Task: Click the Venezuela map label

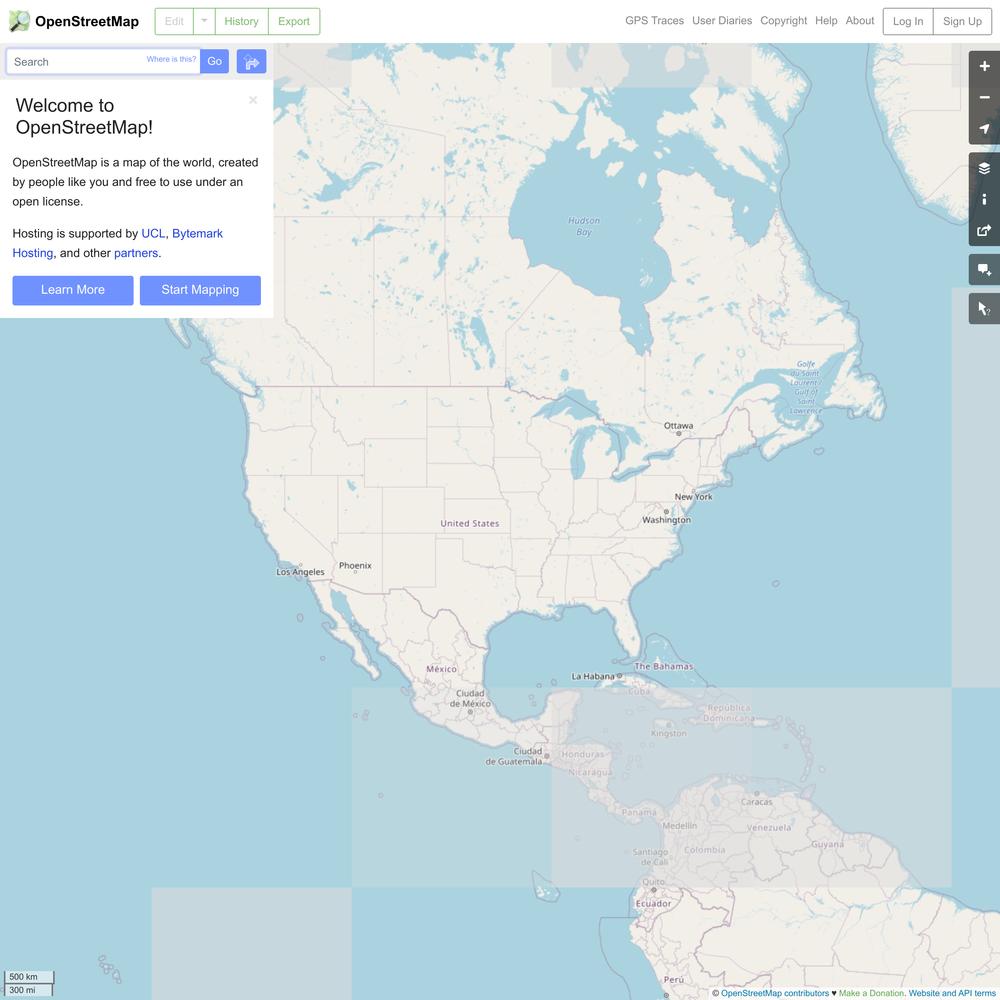Action: (x=769, y=827)
